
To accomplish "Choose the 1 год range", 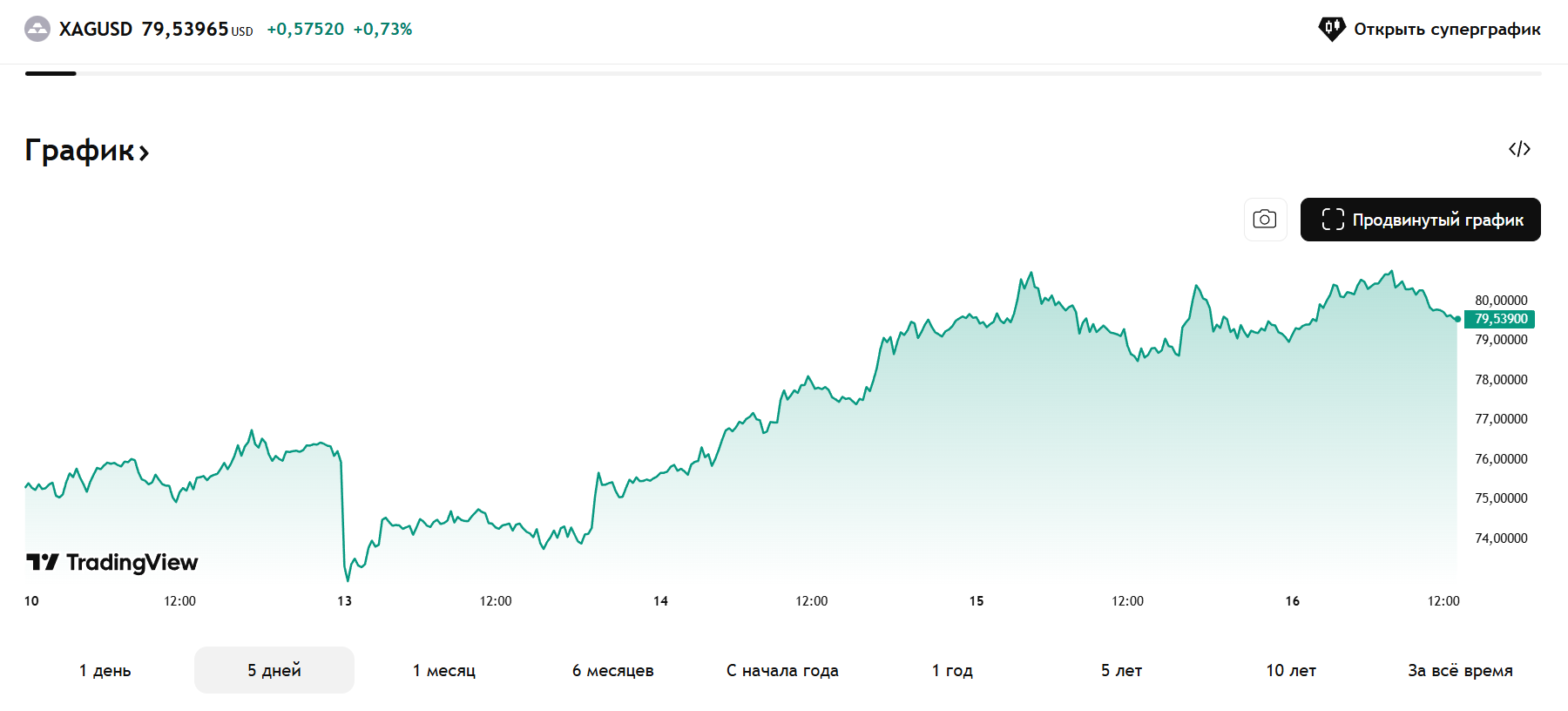I will pyautogui.click(x=951, y=670).
